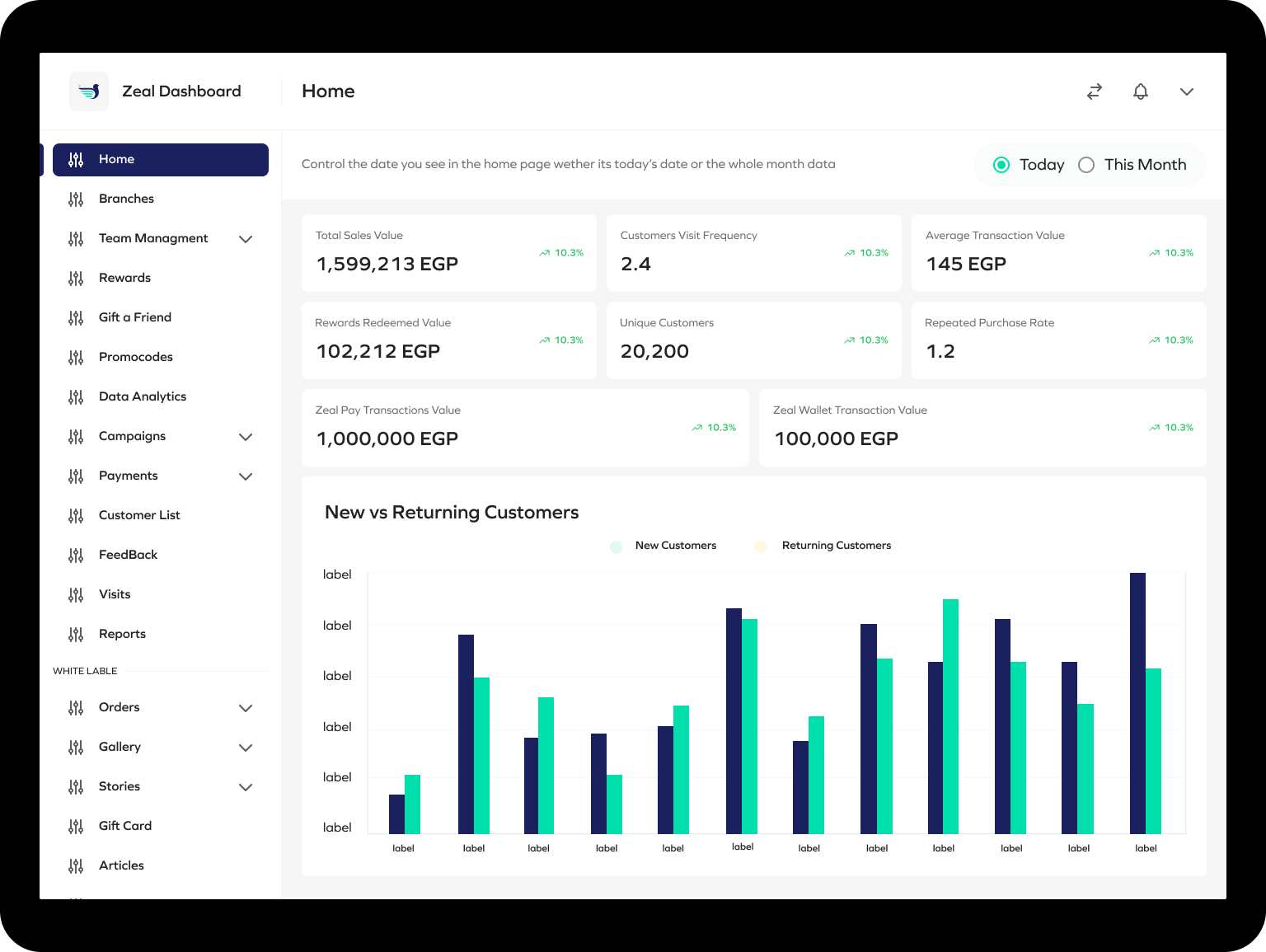Open the Reports page

[x=161, y=635]
